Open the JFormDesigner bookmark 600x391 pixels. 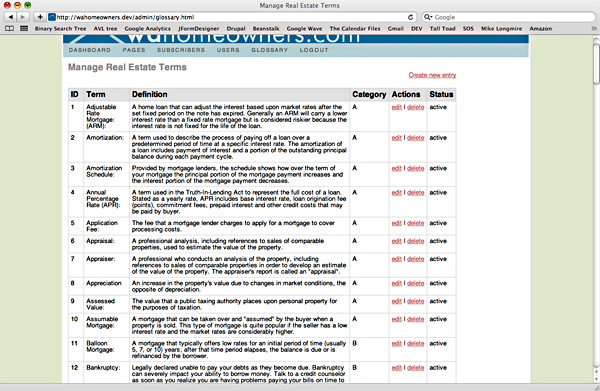pyautogui.click(x=199, y=29)
